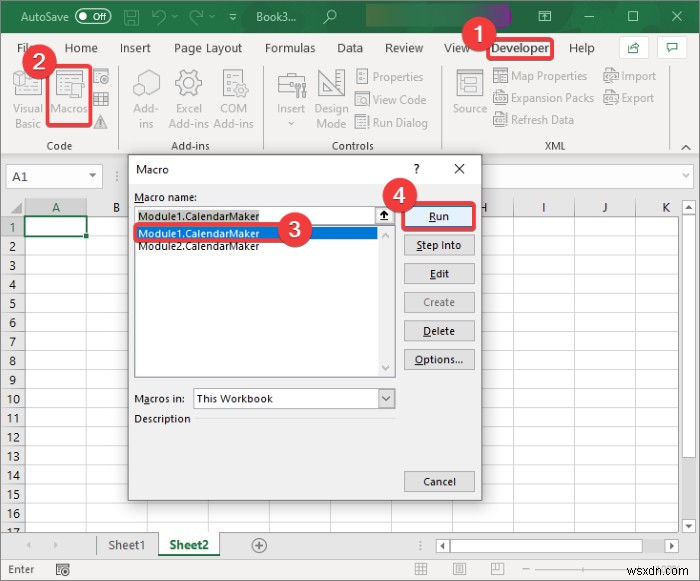Open the Redo history dropdown arrow

[x=212, y=17]
